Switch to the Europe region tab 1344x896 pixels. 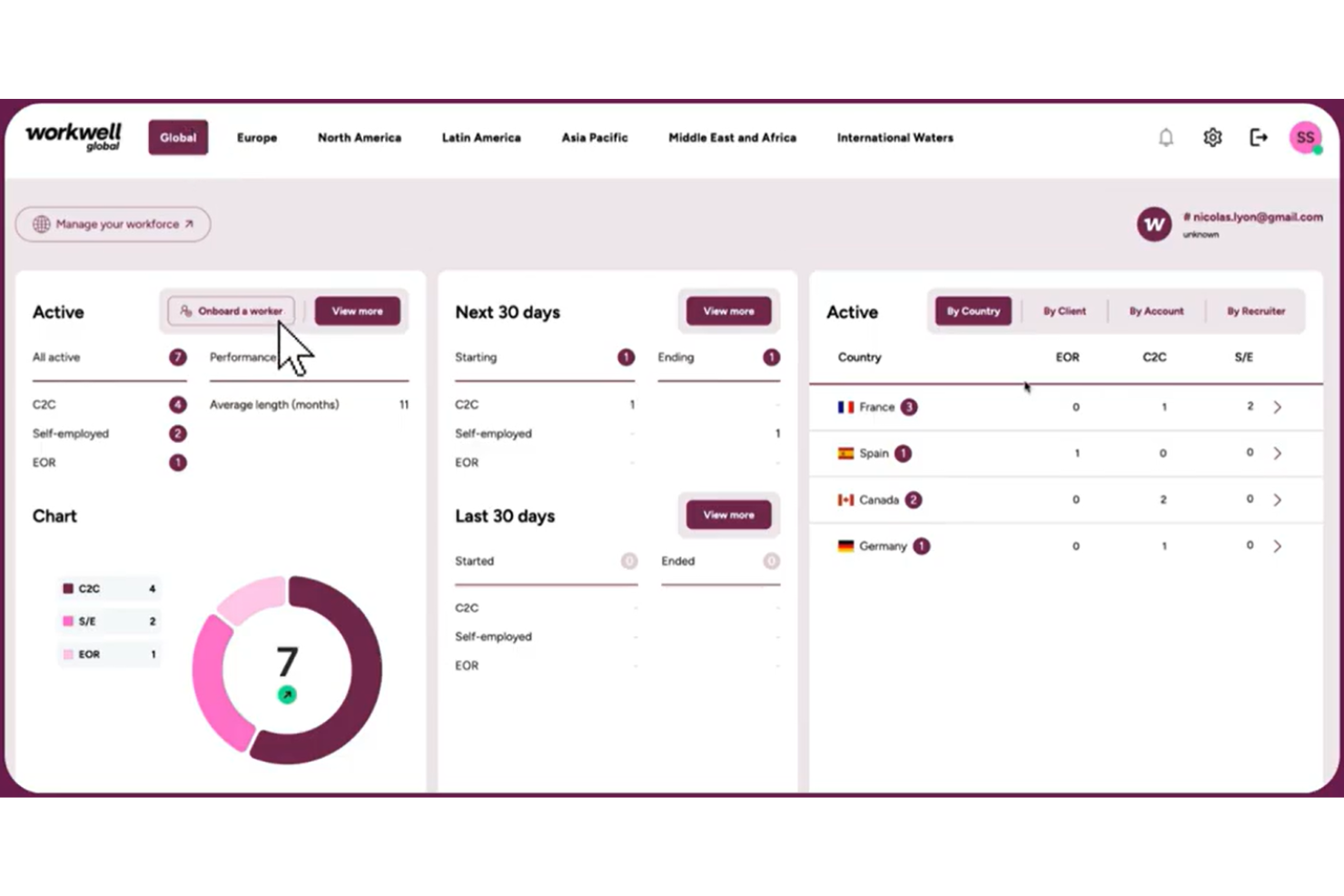tap(256, 137)
